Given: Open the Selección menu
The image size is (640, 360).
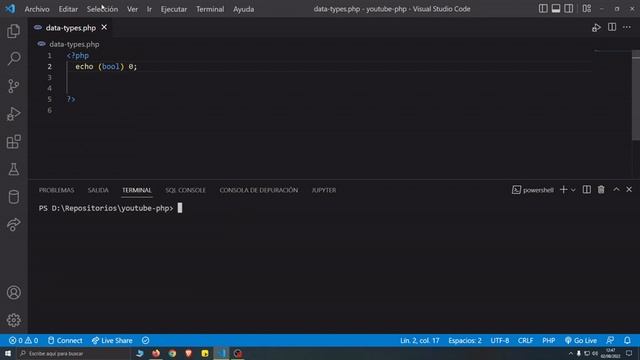Looking at the screenshot, I should pyautogui.click(x=102, y=9).
